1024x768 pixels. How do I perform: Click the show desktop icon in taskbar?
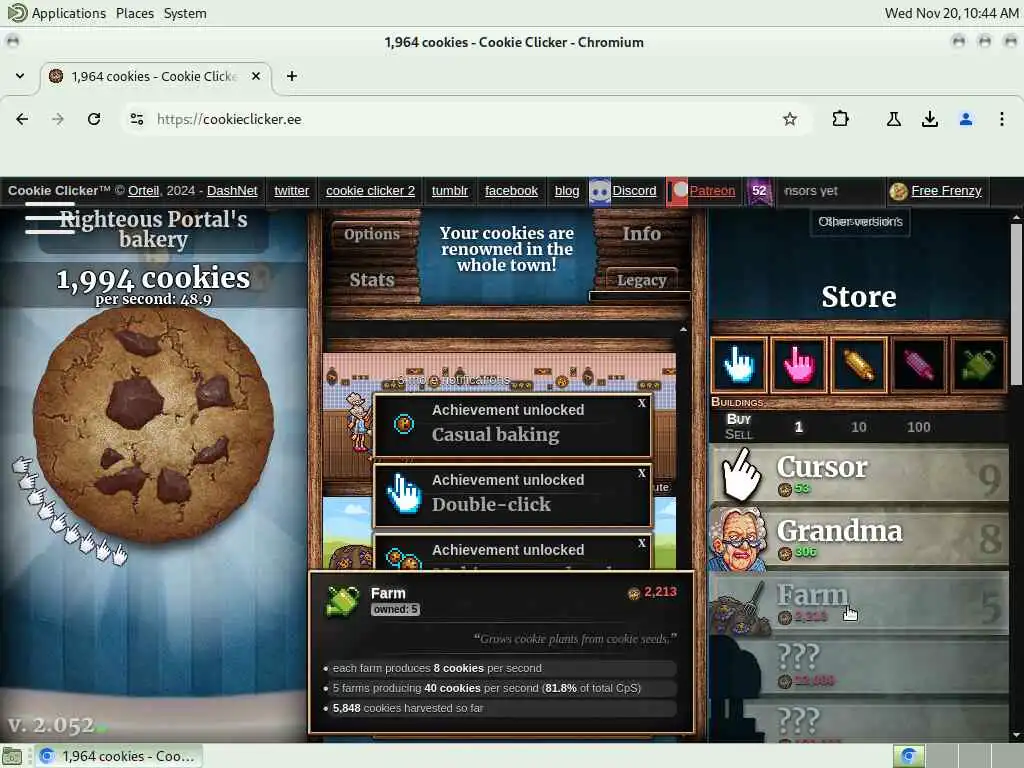pos(12,756)
